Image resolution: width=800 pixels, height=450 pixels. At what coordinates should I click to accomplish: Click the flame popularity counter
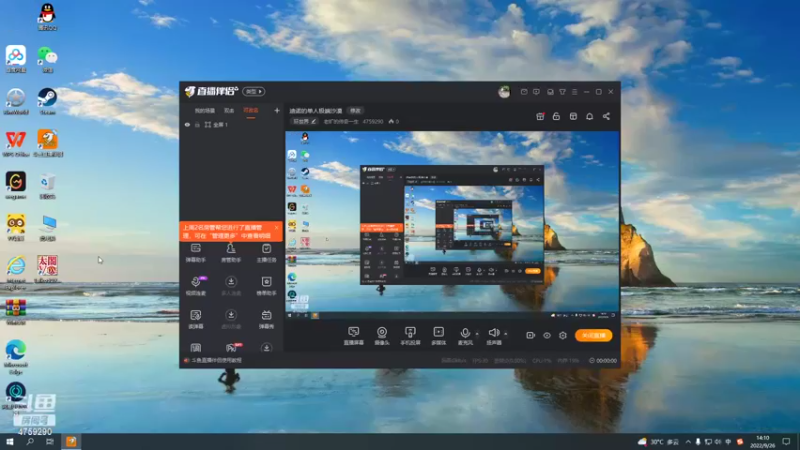(x=394, y=121)
